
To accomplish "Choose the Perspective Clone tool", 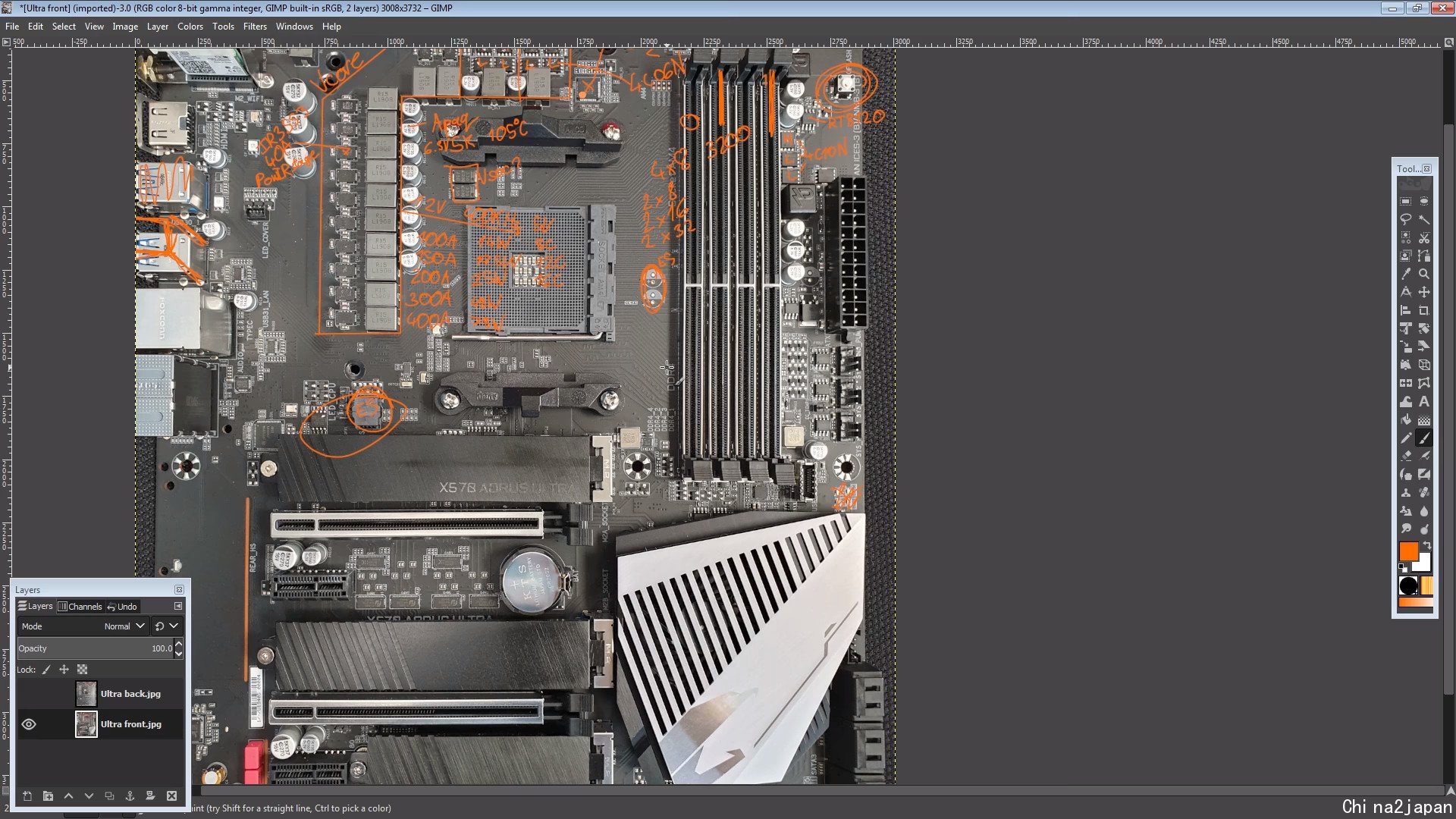I will click(x=1405, y=511).
